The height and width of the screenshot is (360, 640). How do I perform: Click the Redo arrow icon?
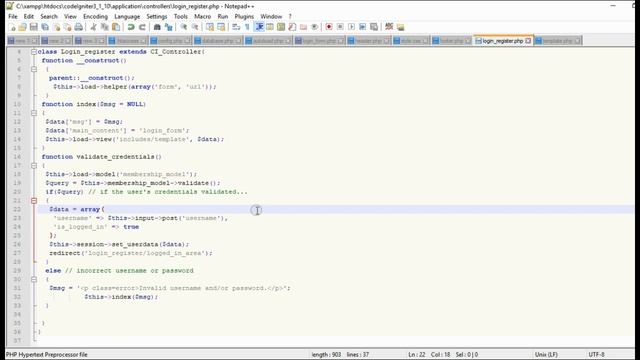click(142, 27)
